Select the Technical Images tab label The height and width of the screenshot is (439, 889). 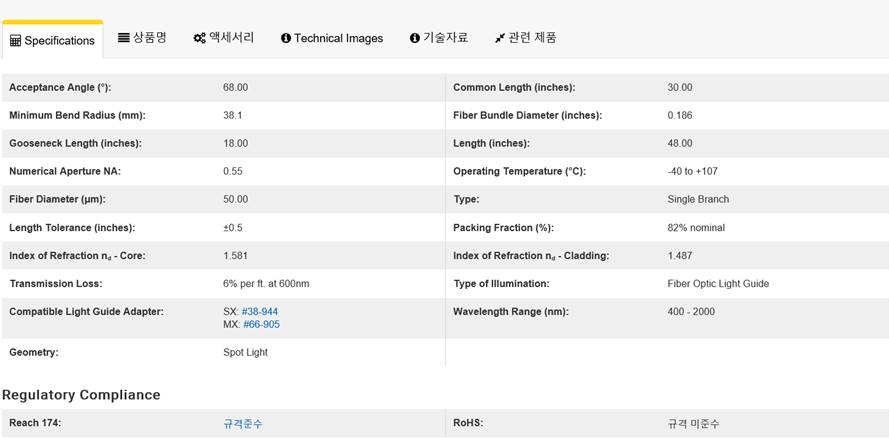(x=338, y=38)
